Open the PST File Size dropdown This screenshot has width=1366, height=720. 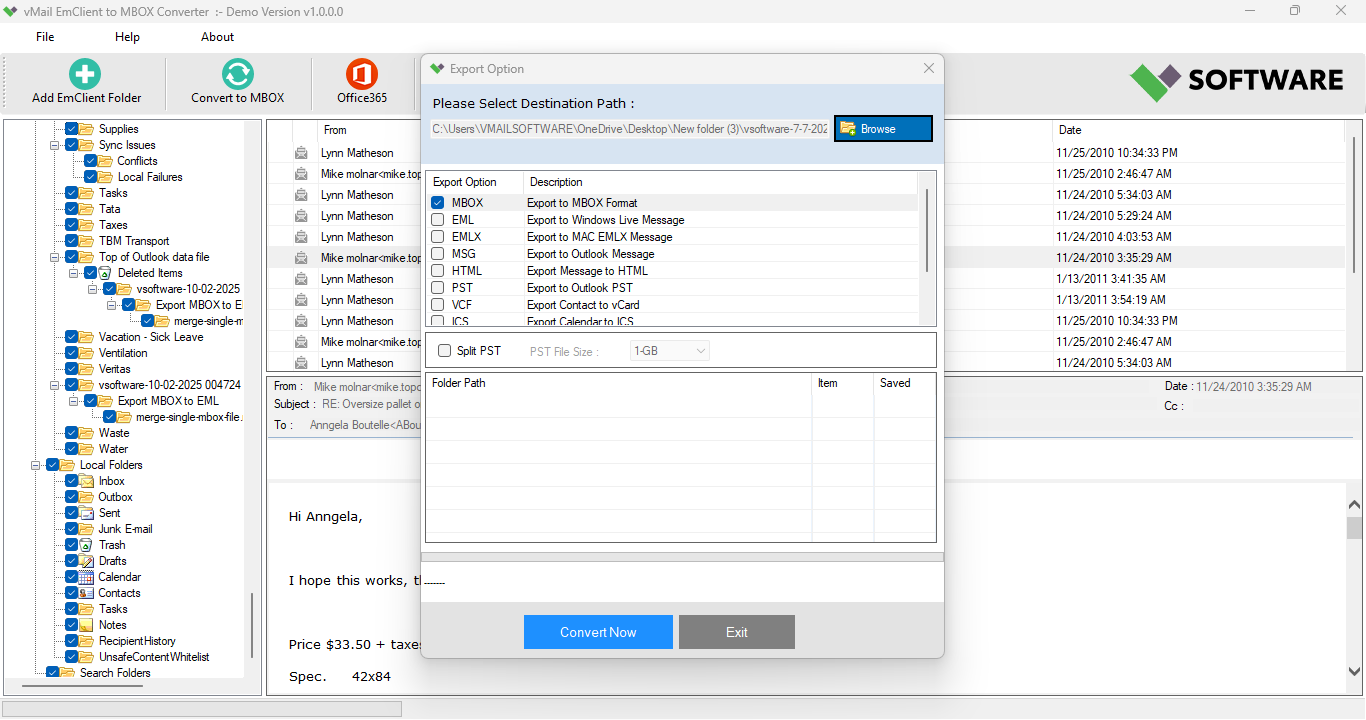[x=670, y=351]
